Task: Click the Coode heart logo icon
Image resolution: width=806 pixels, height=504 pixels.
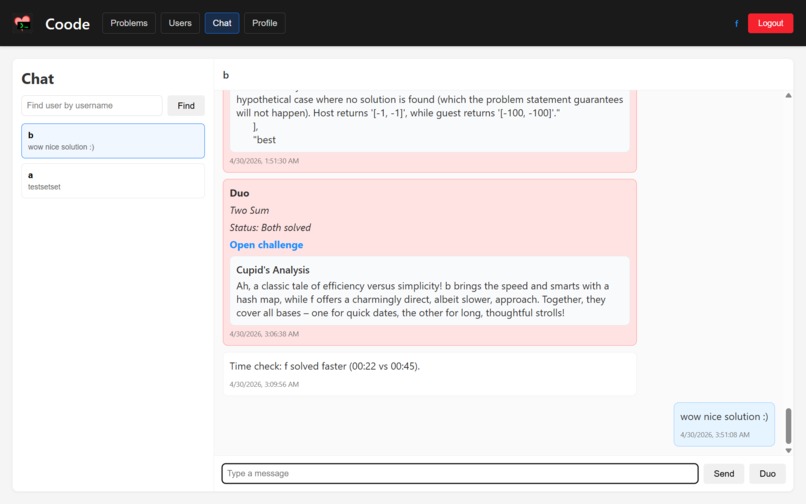Action: coord(23,23)
